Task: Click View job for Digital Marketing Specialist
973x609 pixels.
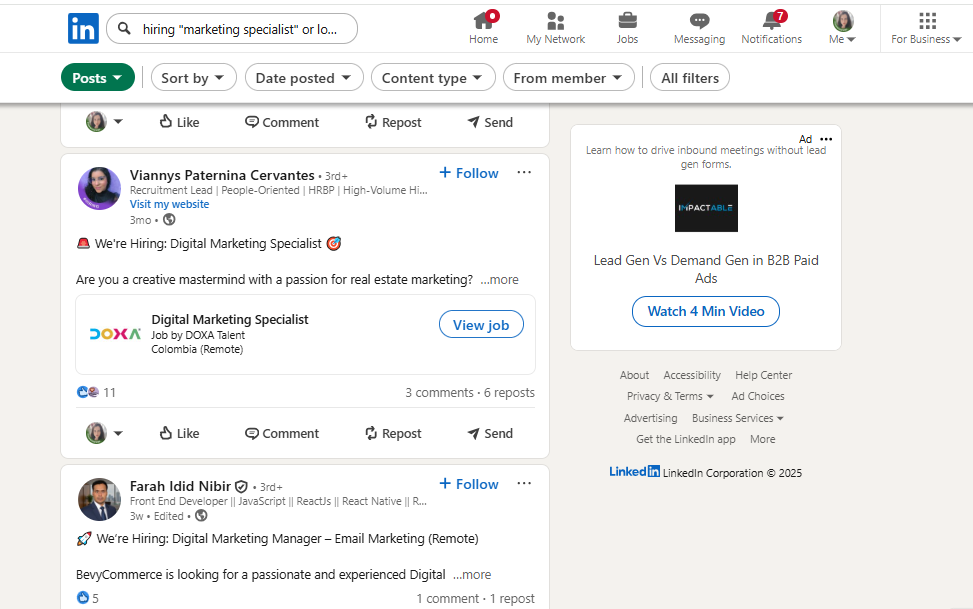Action: (481, 324)
